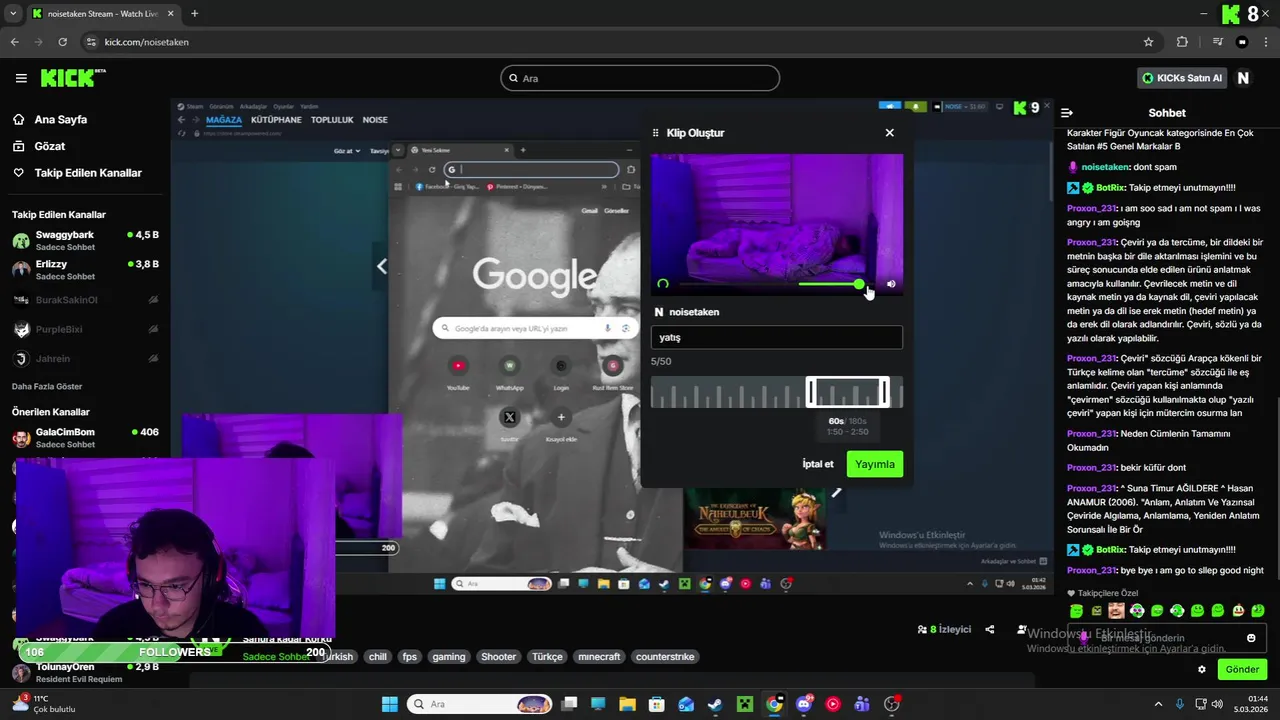Click the Kick search box 'Ara'
Viewport: 1280px width, 720px height.
[x=640, y=78]
